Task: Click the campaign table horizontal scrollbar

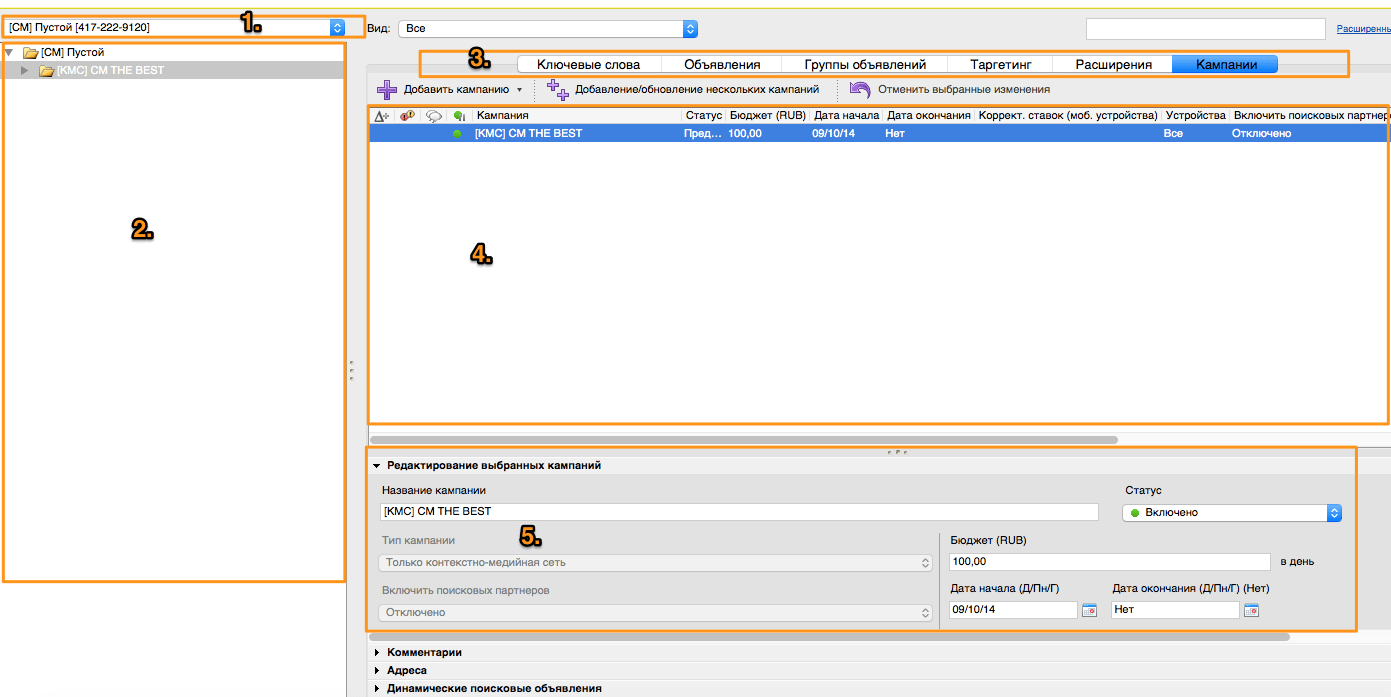Action: [x=743, y=439]
